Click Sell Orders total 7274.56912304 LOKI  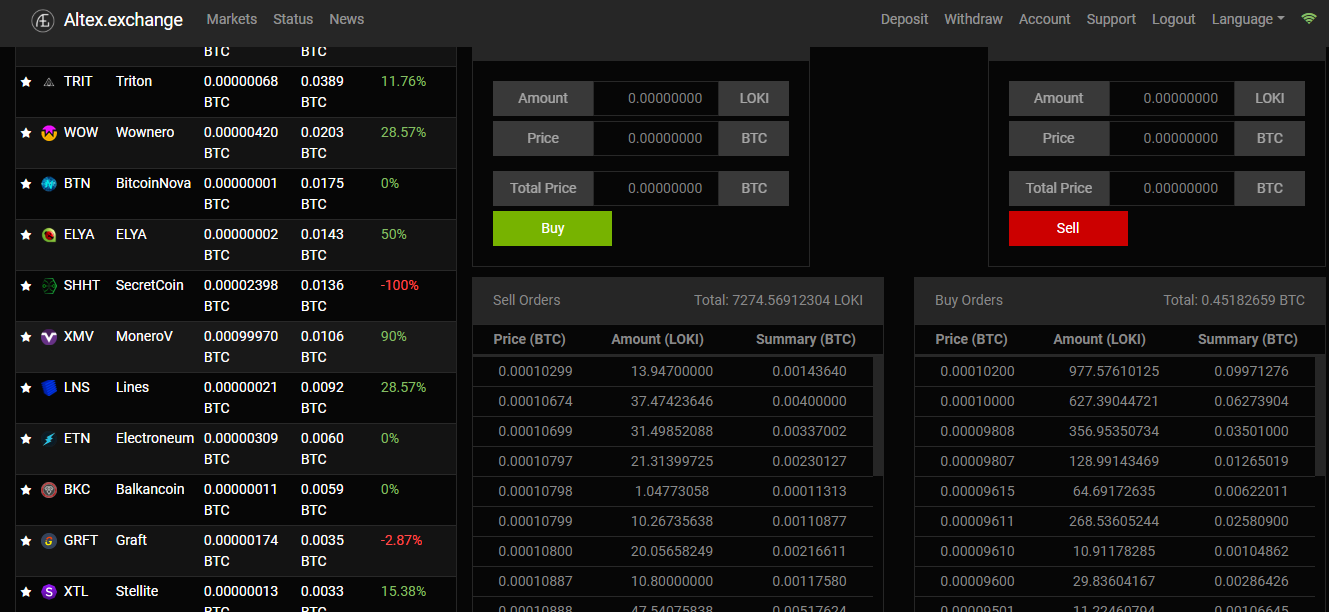pos(778,300)
